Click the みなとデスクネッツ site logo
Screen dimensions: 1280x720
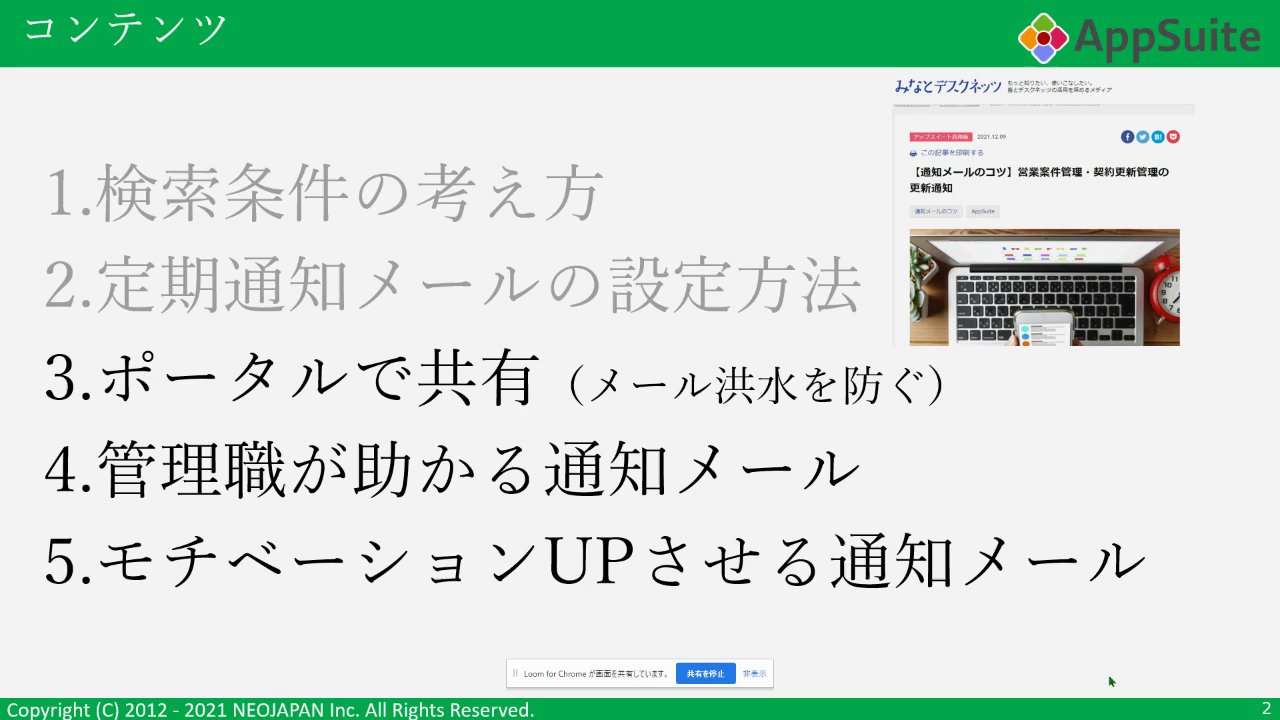coord(947,87)
